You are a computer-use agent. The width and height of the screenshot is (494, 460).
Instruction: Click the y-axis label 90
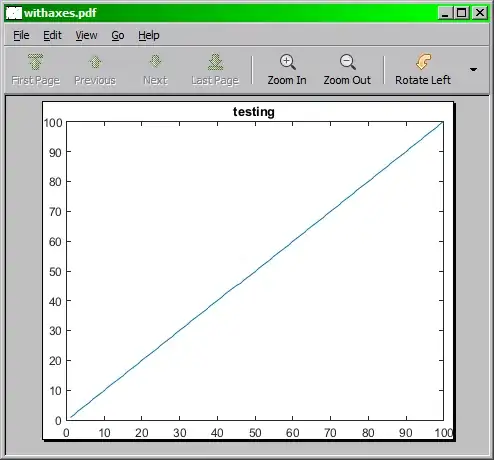pos(55,153)
